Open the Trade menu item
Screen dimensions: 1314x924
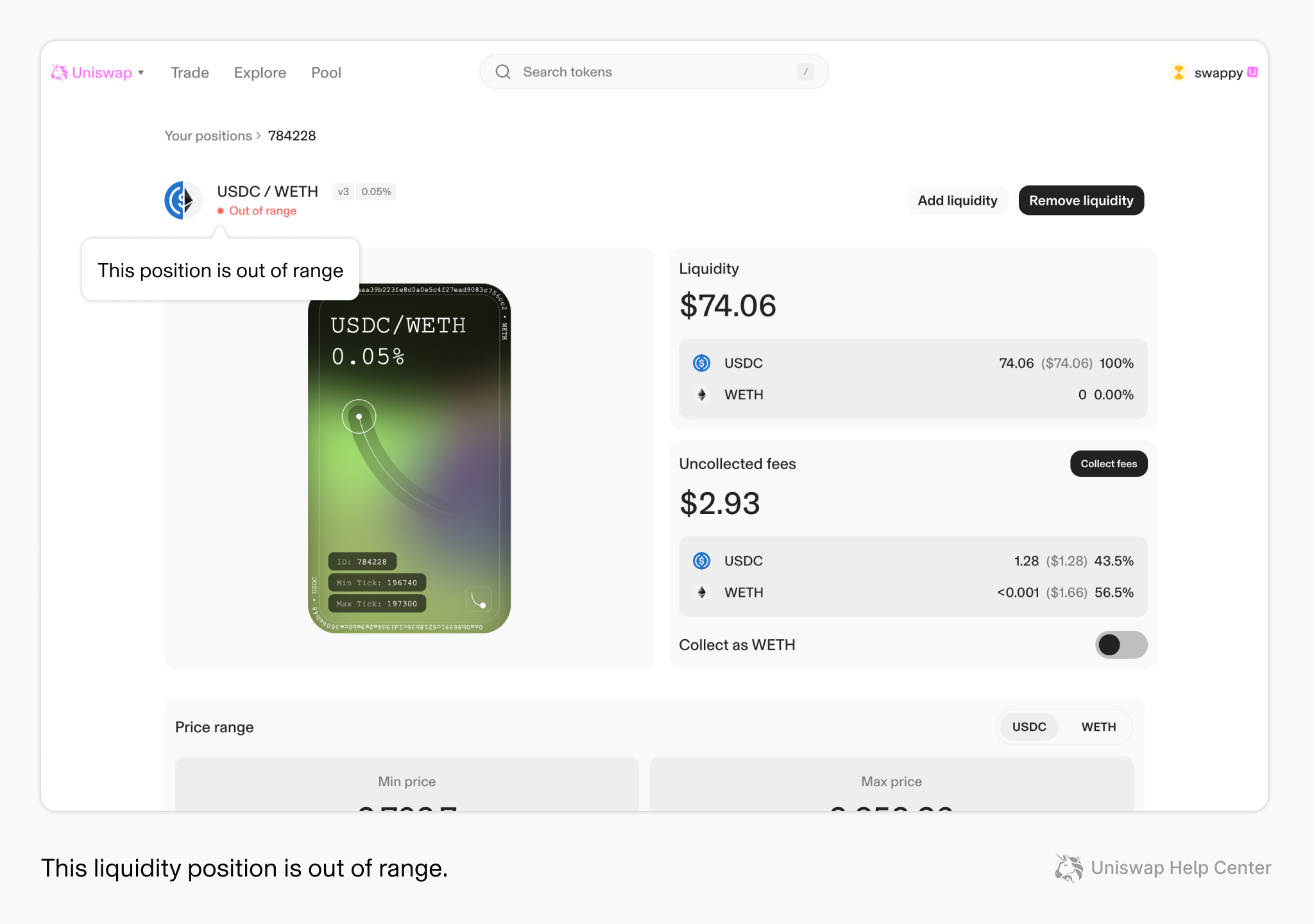click(189, 73)
